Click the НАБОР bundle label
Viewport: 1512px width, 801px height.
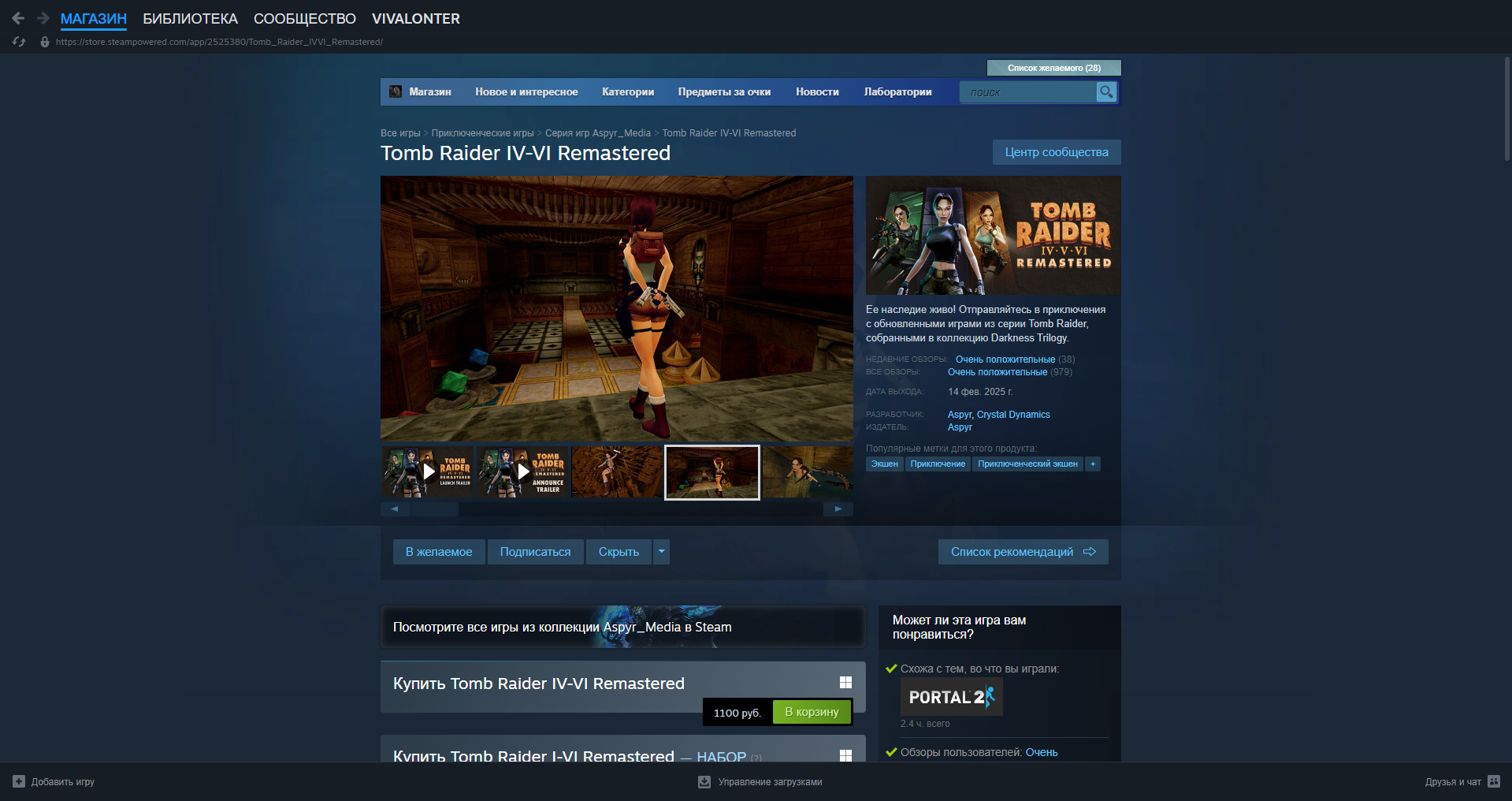tap(721, 756)
